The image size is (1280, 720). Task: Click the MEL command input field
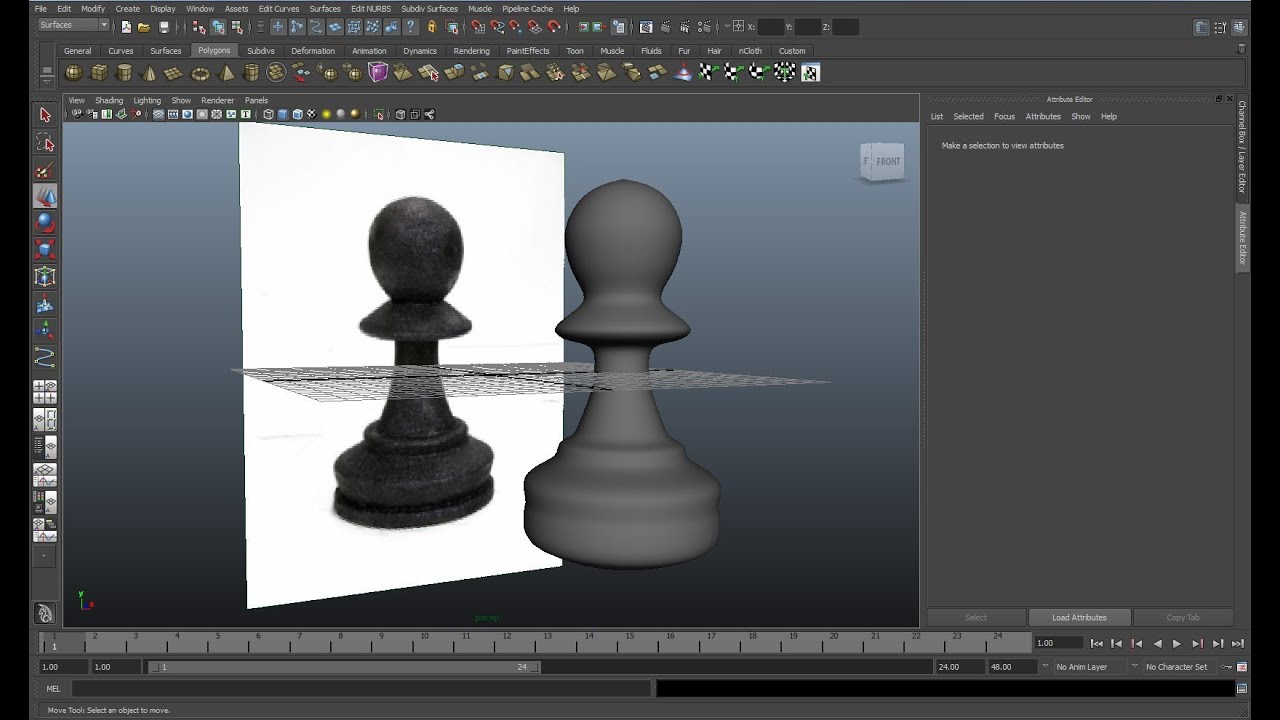tap(361, 688)
